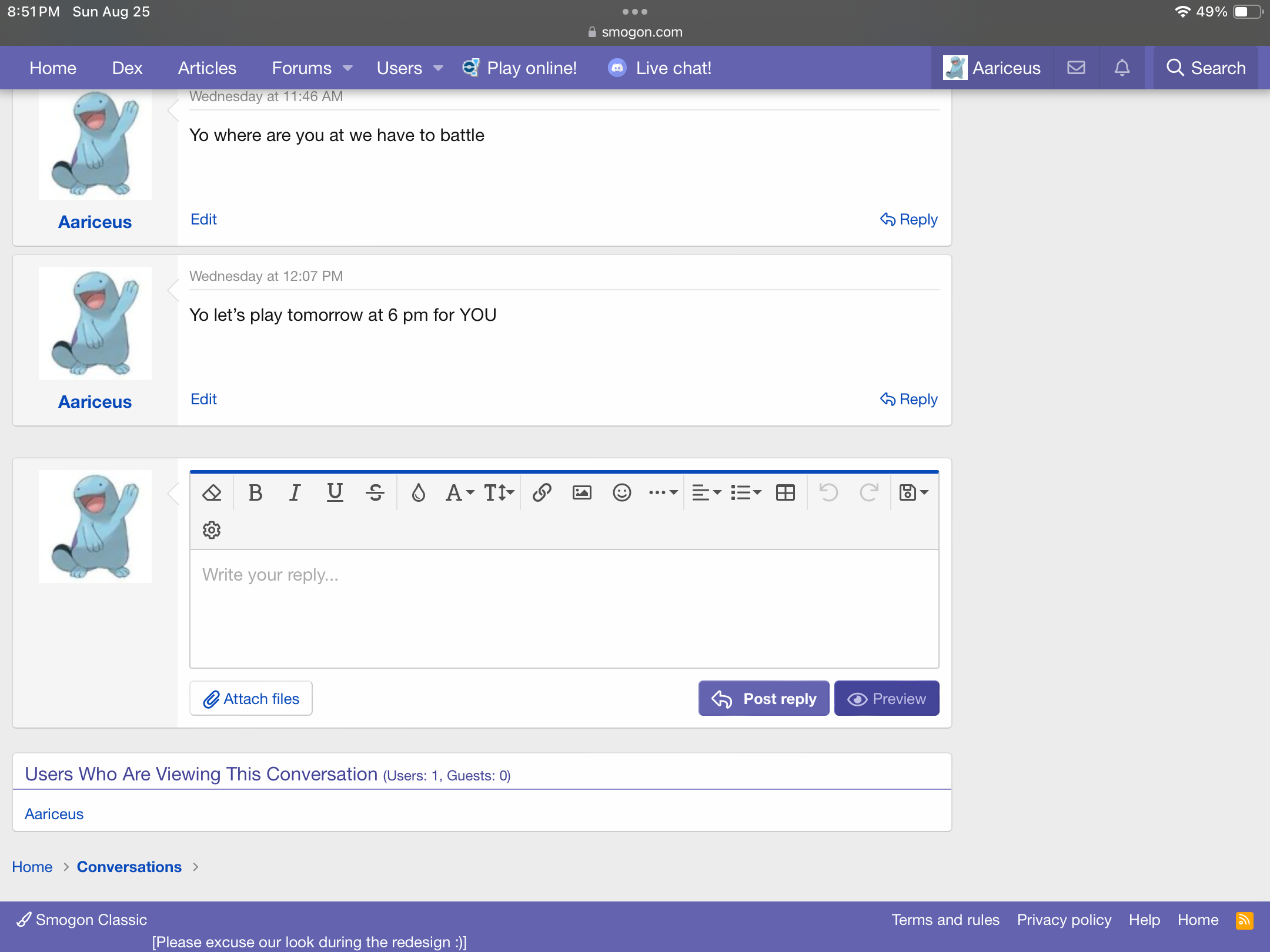Open the font size dropdown
1270x952 pixels.
click(499, 492)
